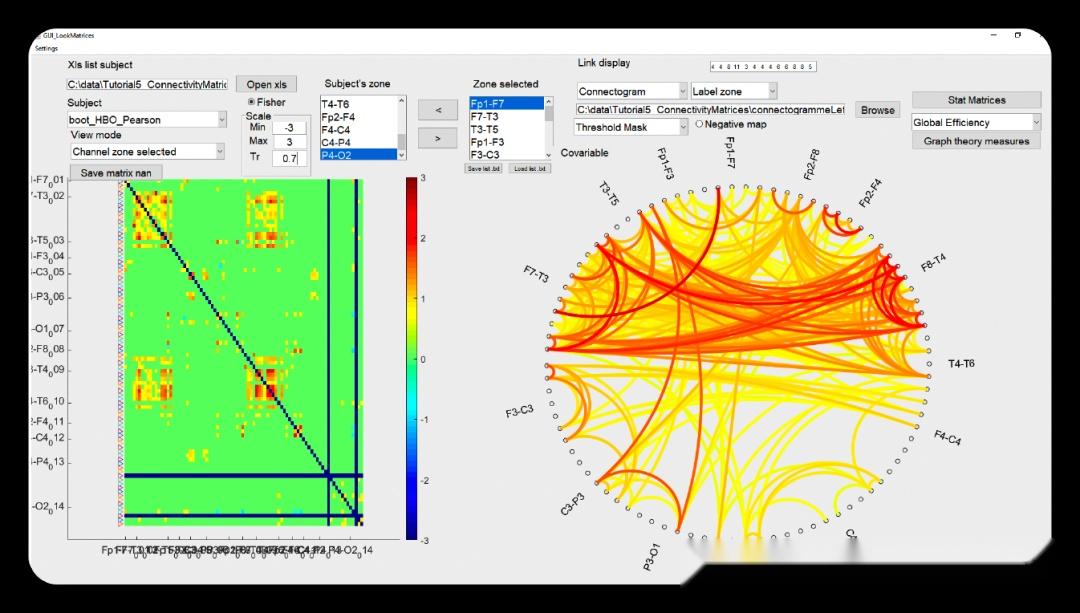Select P4-O2 in Subject's zone list
This screenshot has height=613, width=1080.
[x=358, y=155]
